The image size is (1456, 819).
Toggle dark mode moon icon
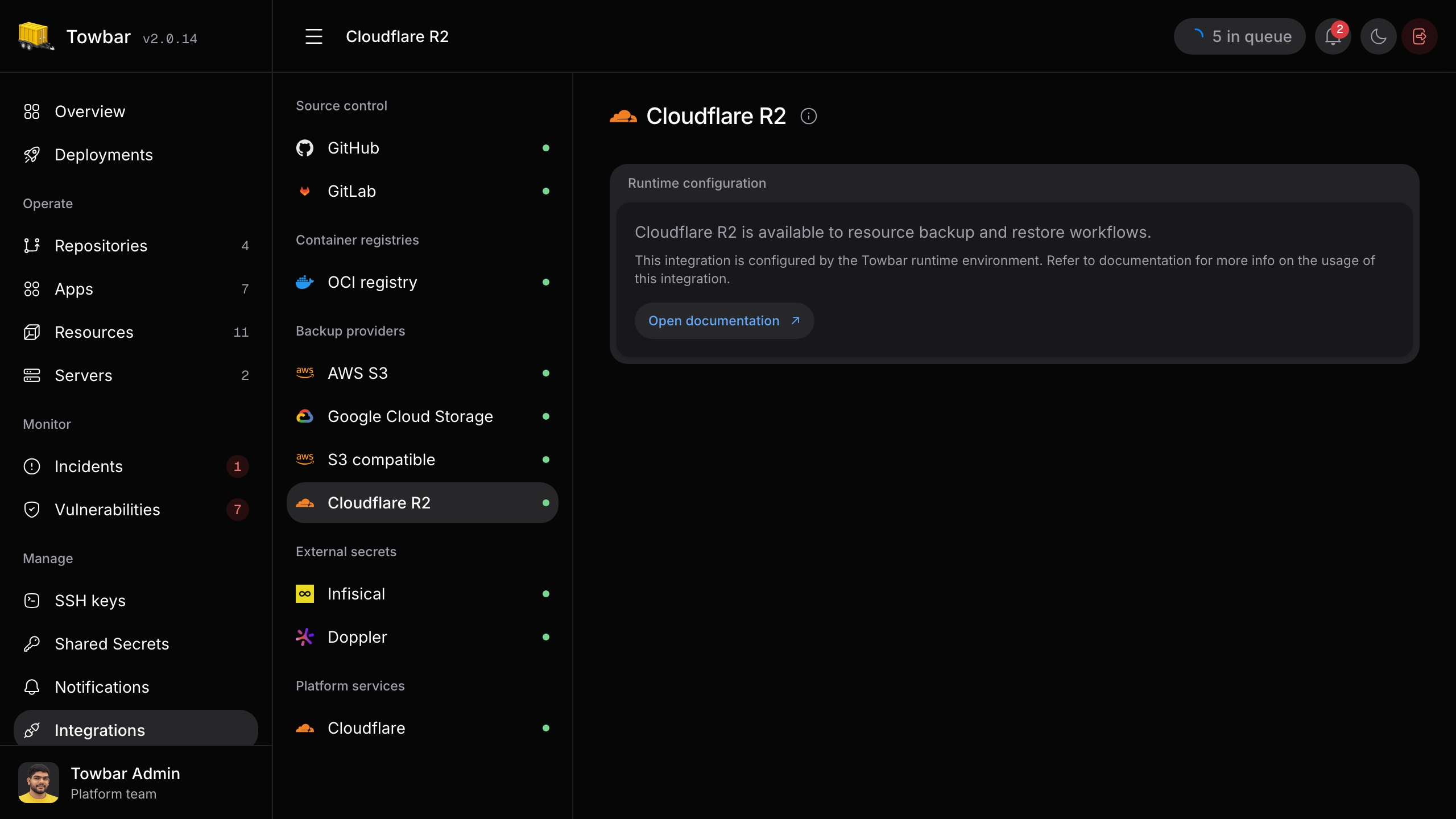[1378, 36]
